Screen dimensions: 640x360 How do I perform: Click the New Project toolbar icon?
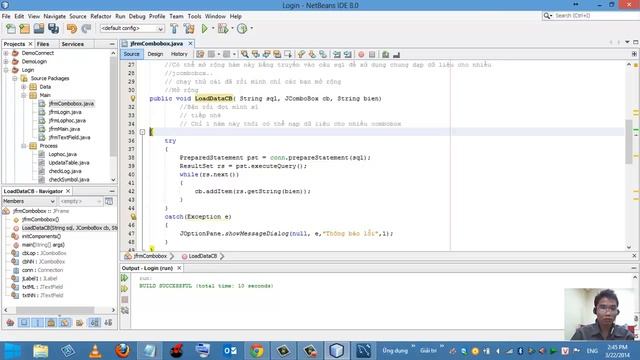24,29
